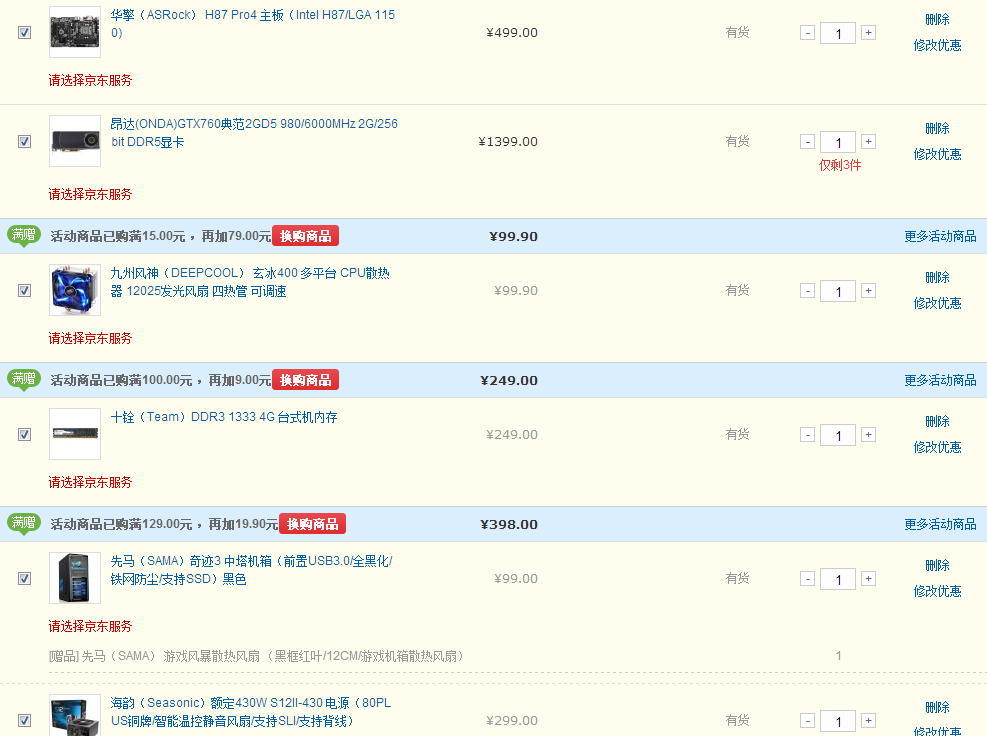
Task: Click 修改优惠 for SAMA case
Action: pos(937,591)
